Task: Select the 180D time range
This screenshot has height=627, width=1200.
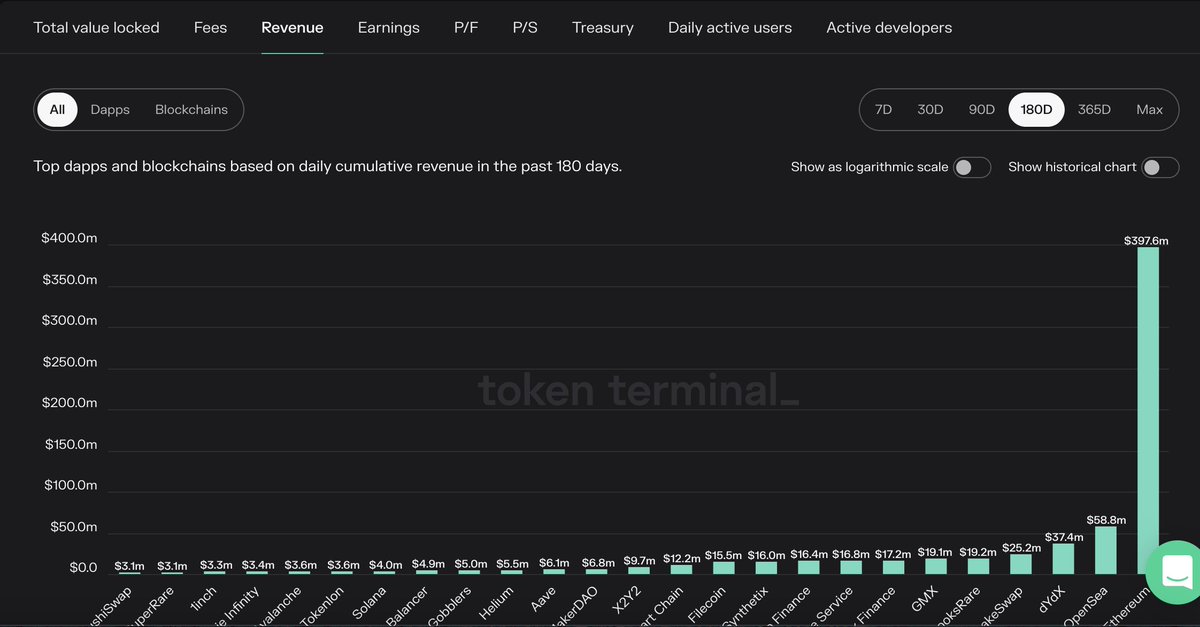Action: click(x=1036, y=109)
